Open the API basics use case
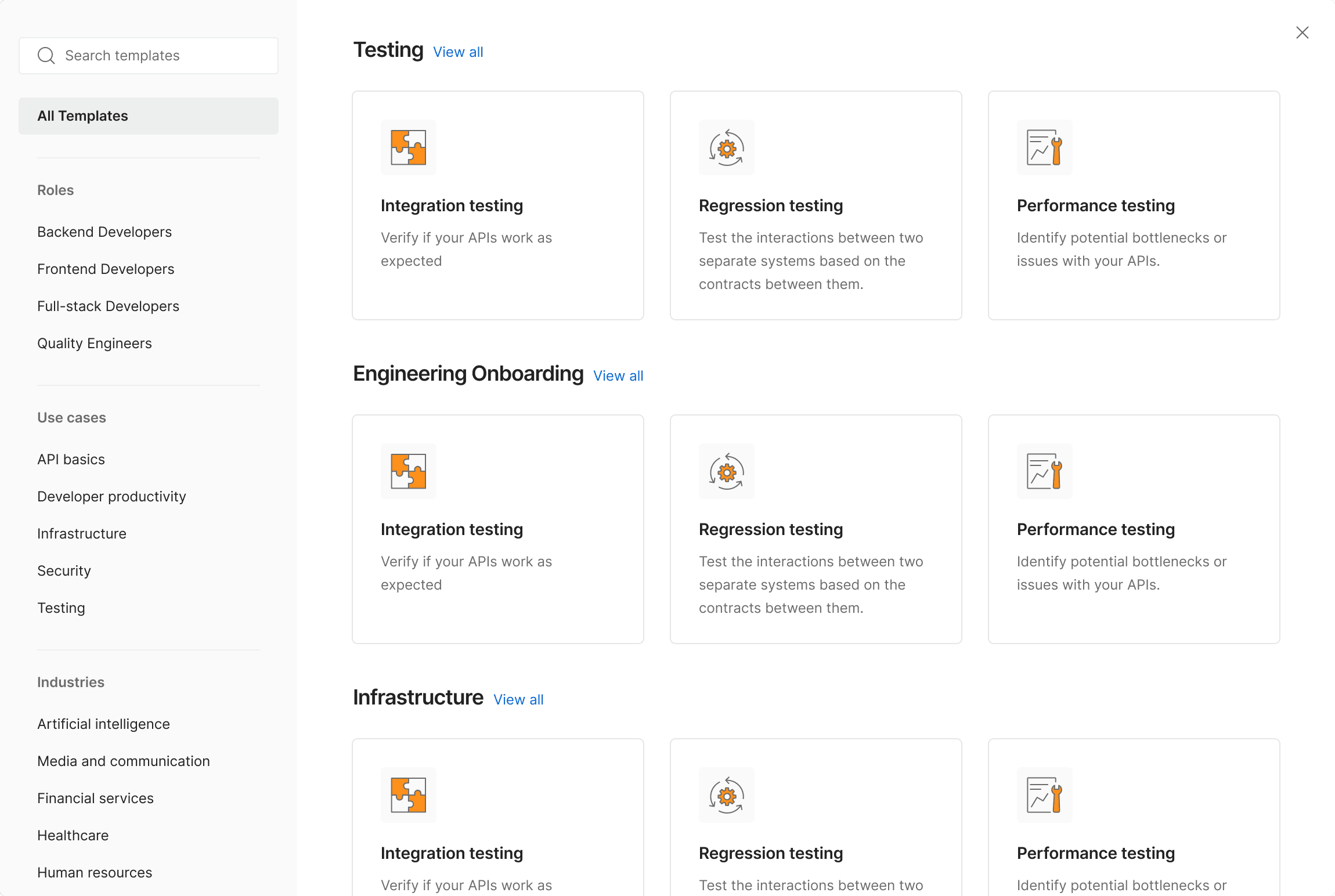This screenshot has height=896, width=1335. [x=71, y=460]
